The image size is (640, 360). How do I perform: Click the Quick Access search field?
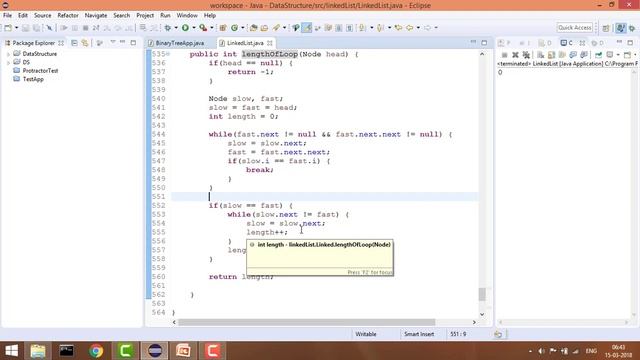tap(575, 27)
